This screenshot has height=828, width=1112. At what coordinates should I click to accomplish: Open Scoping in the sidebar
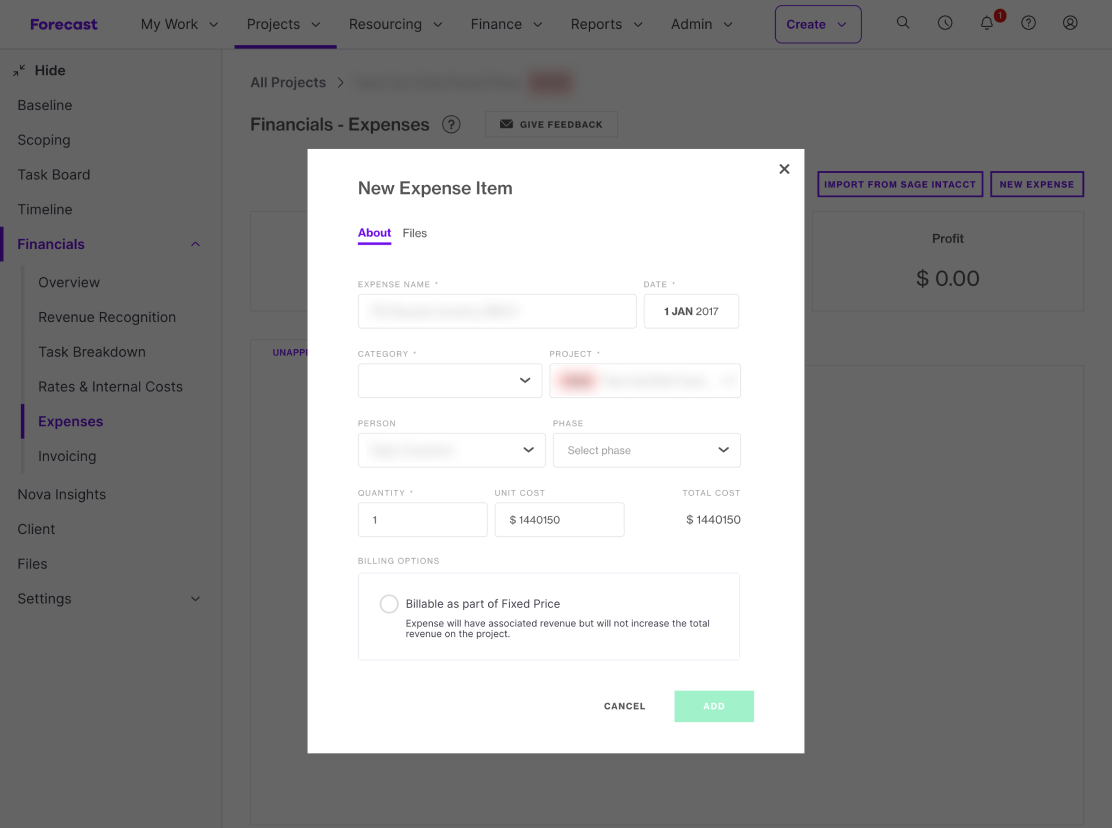(44, 140)
